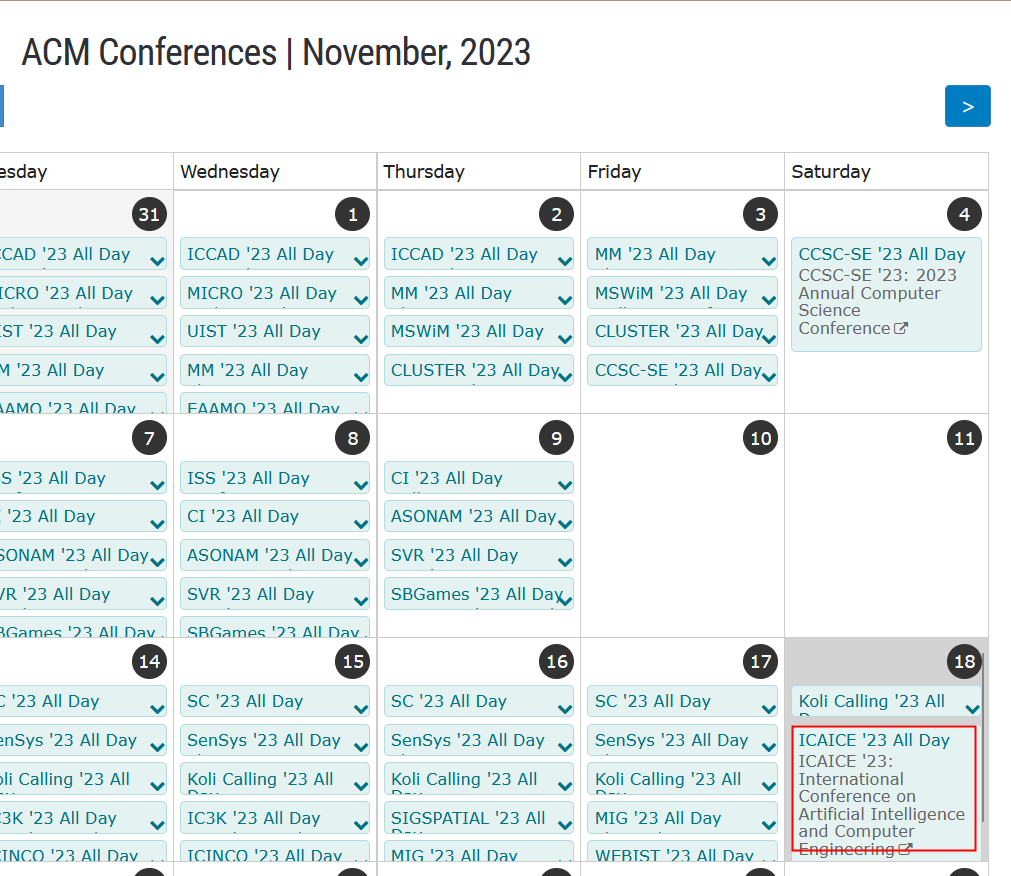
Task: Click the IC3K '23 chevron on Wednesday 15
Action: tap(360, 825)
